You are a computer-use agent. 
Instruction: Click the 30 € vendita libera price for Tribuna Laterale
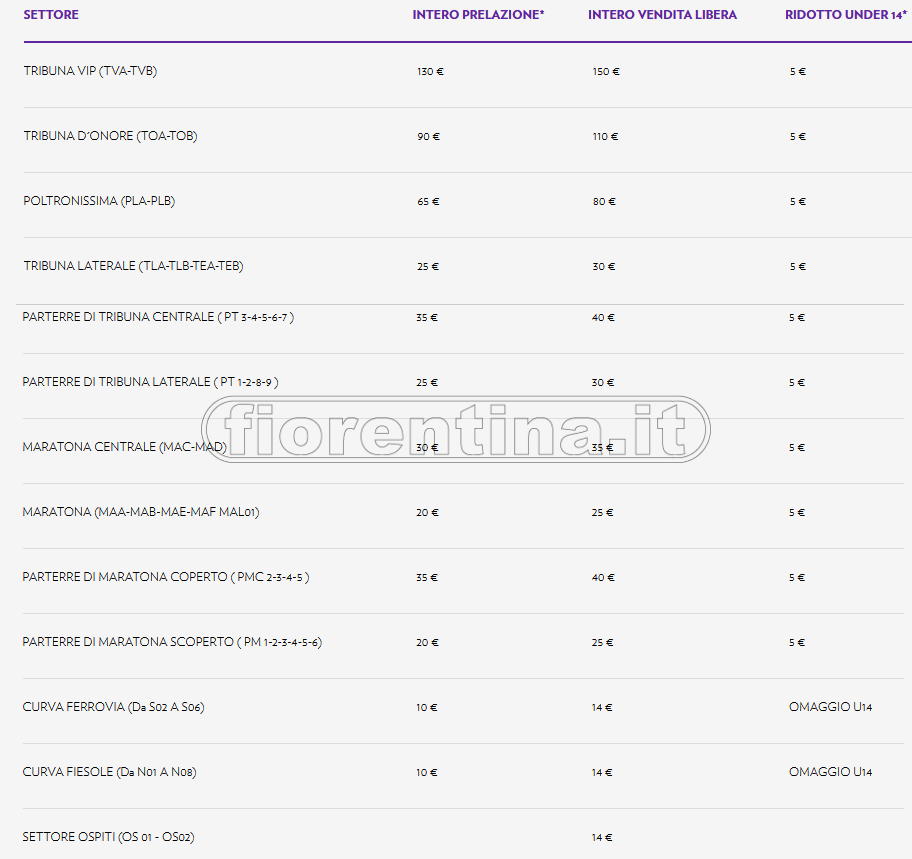(x=604, y=267)
